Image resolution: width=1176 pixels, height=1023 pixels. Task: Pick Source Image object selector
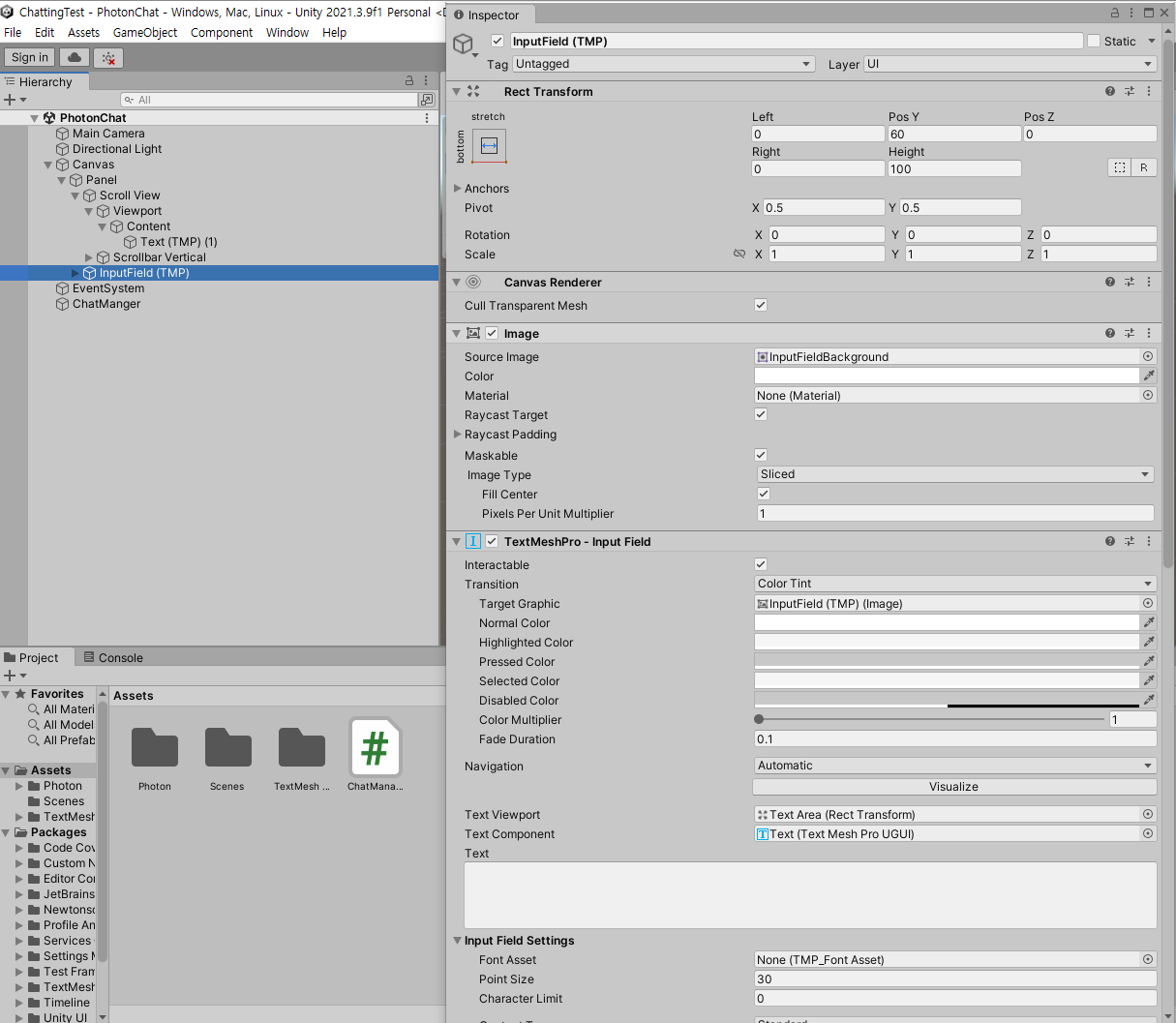coord(1148,356)
